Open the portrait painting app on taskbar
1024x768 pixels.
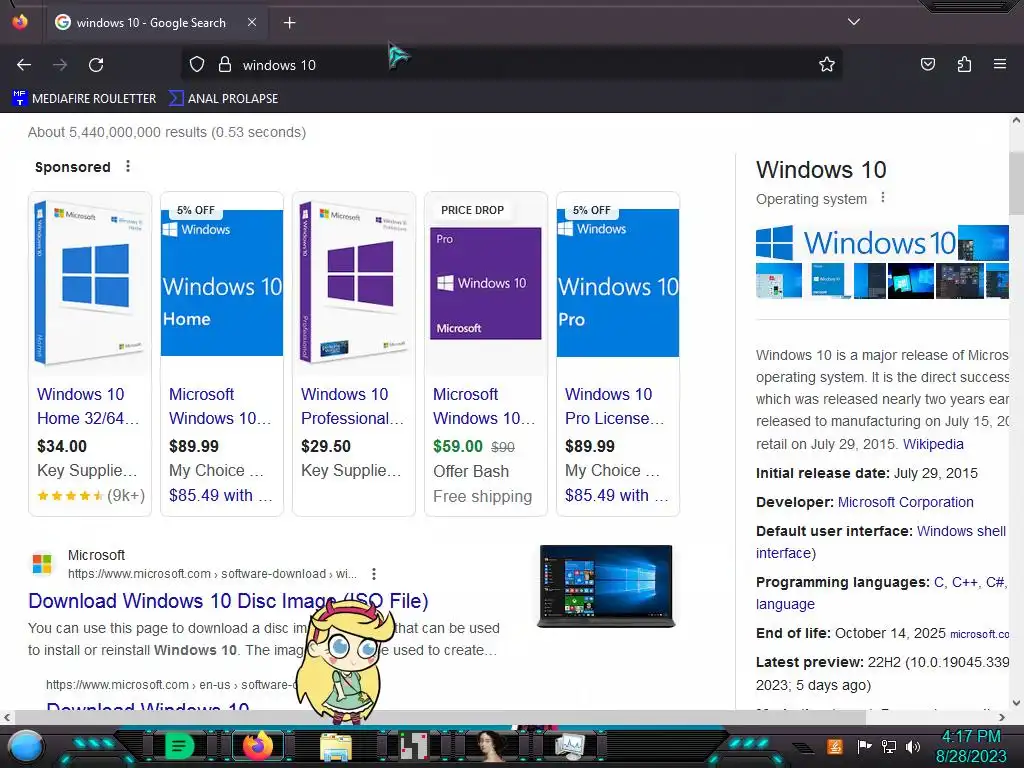(492, 746)
